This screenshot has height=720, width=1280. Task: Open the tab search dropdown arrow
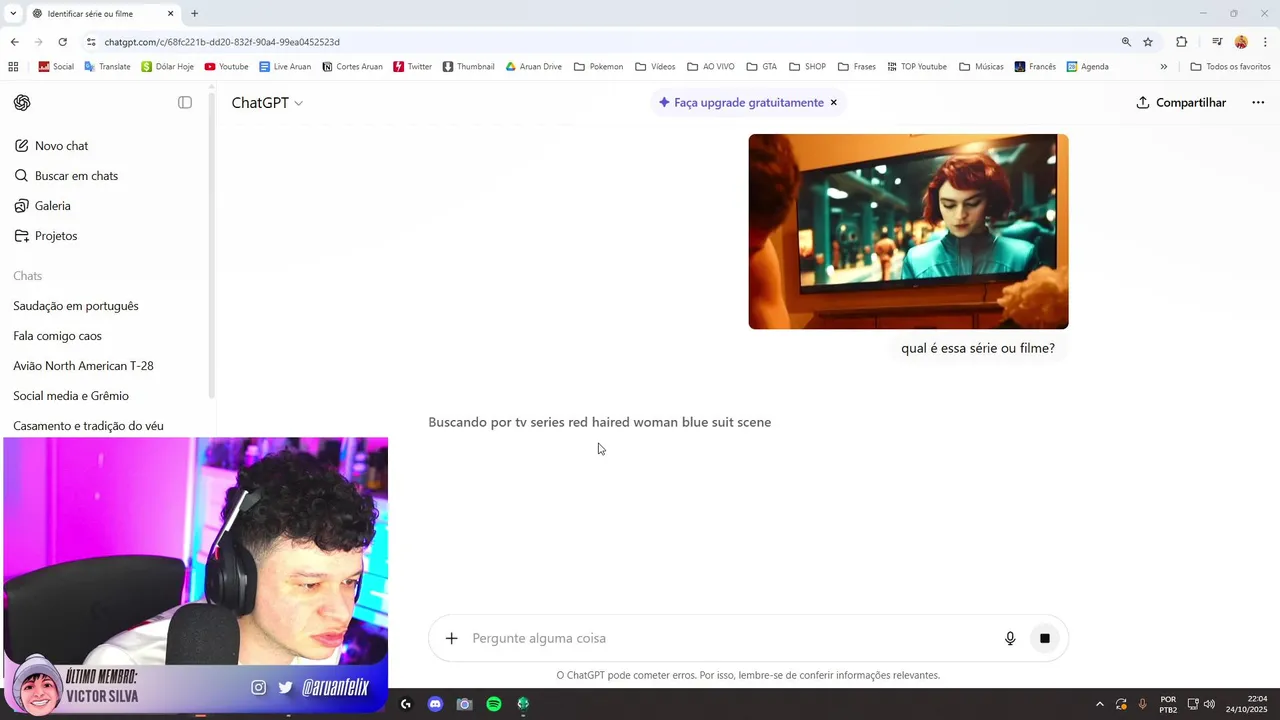12,14
